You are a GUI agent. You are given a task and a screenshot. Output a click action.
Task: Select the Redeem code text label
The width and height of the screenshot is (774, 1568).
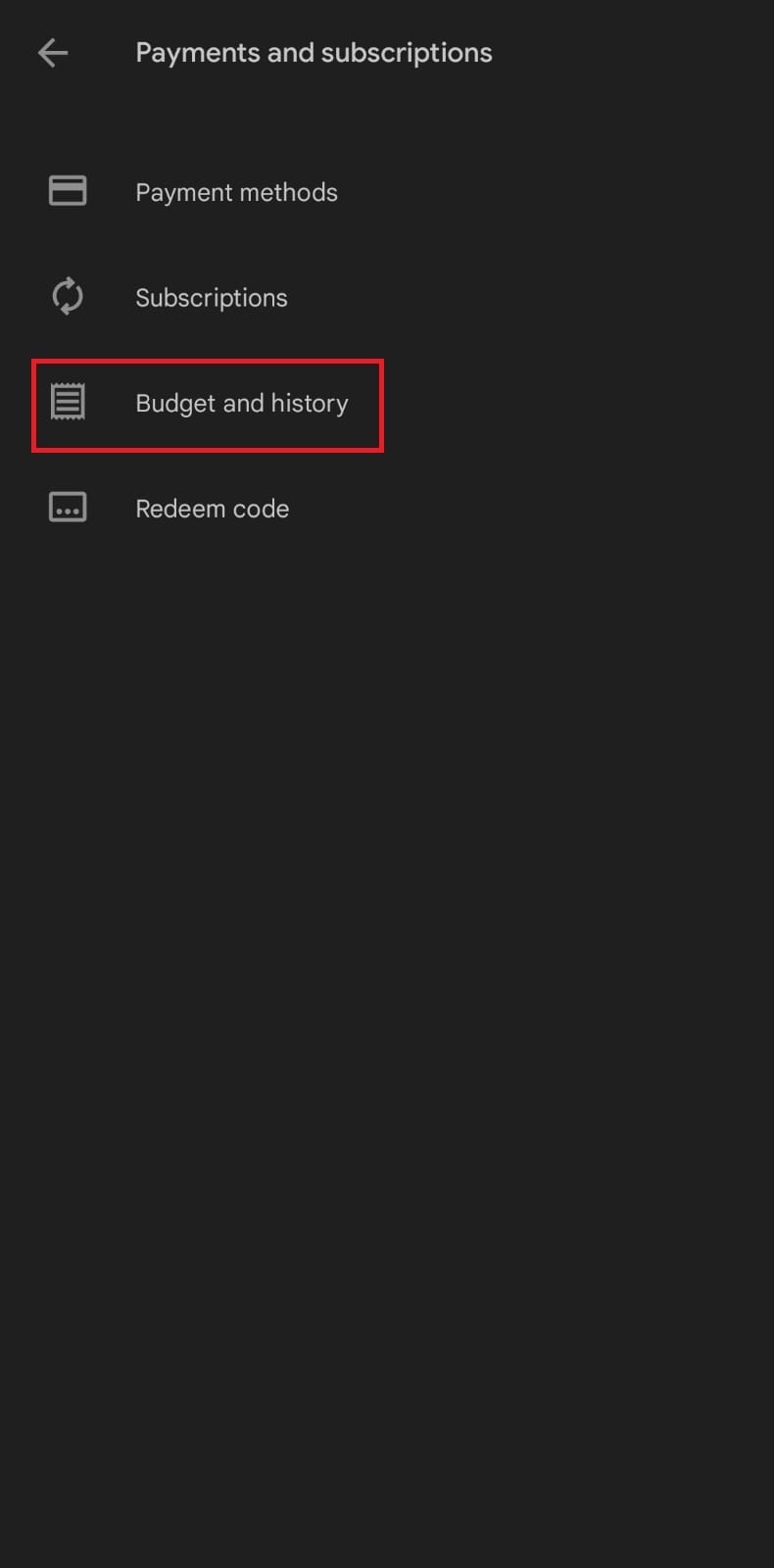click(x=213, y=509)
